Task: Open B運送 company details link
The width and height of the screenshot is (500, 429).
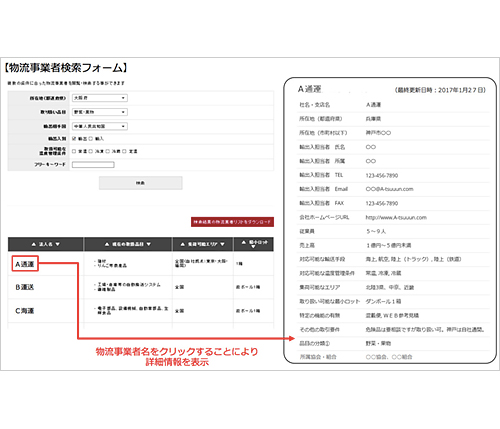Action: [25, 287]
